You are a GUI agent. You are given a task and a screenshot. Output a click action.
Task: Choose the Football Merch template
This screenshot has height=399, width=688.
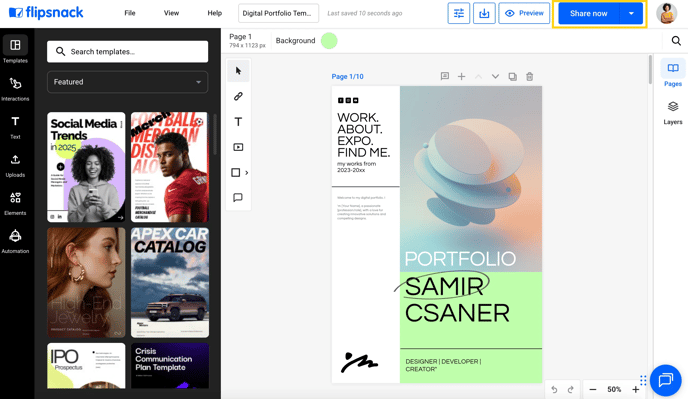pyautogui.click(x=170, y=167)
